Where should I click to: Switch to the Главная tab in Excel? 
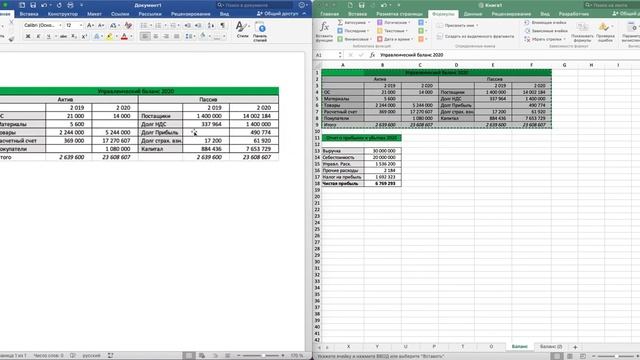coord(329,14)
